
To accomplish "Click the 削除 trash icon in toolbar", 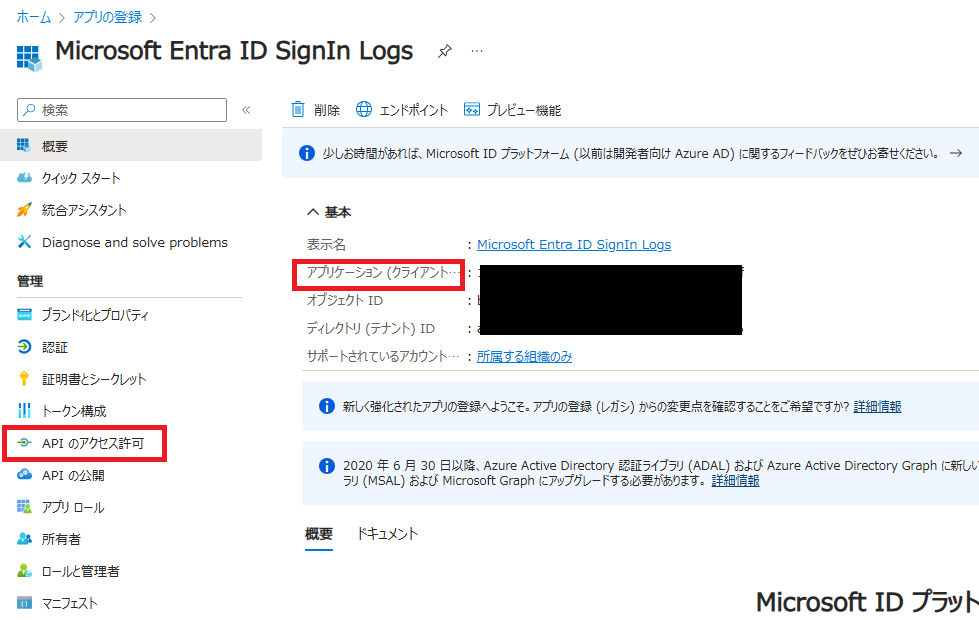I will click(x=298, y=110).
